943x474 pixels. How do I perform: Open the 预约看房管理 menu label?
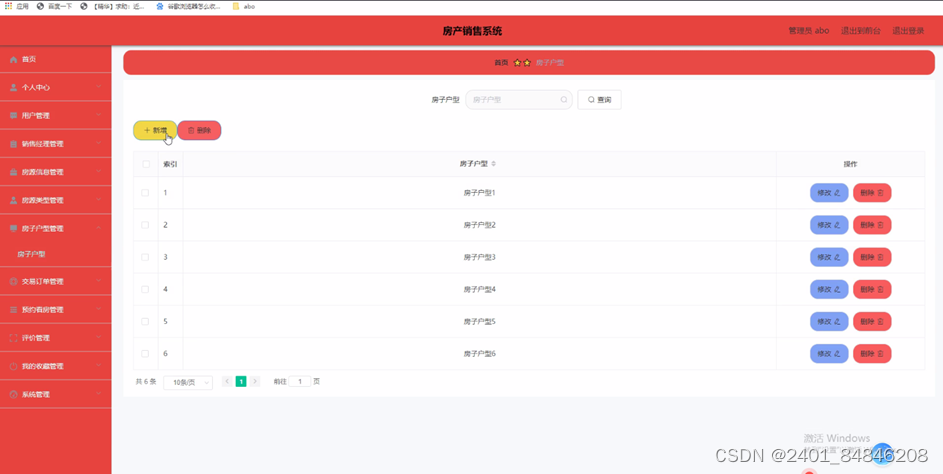[x=42, y=310]
